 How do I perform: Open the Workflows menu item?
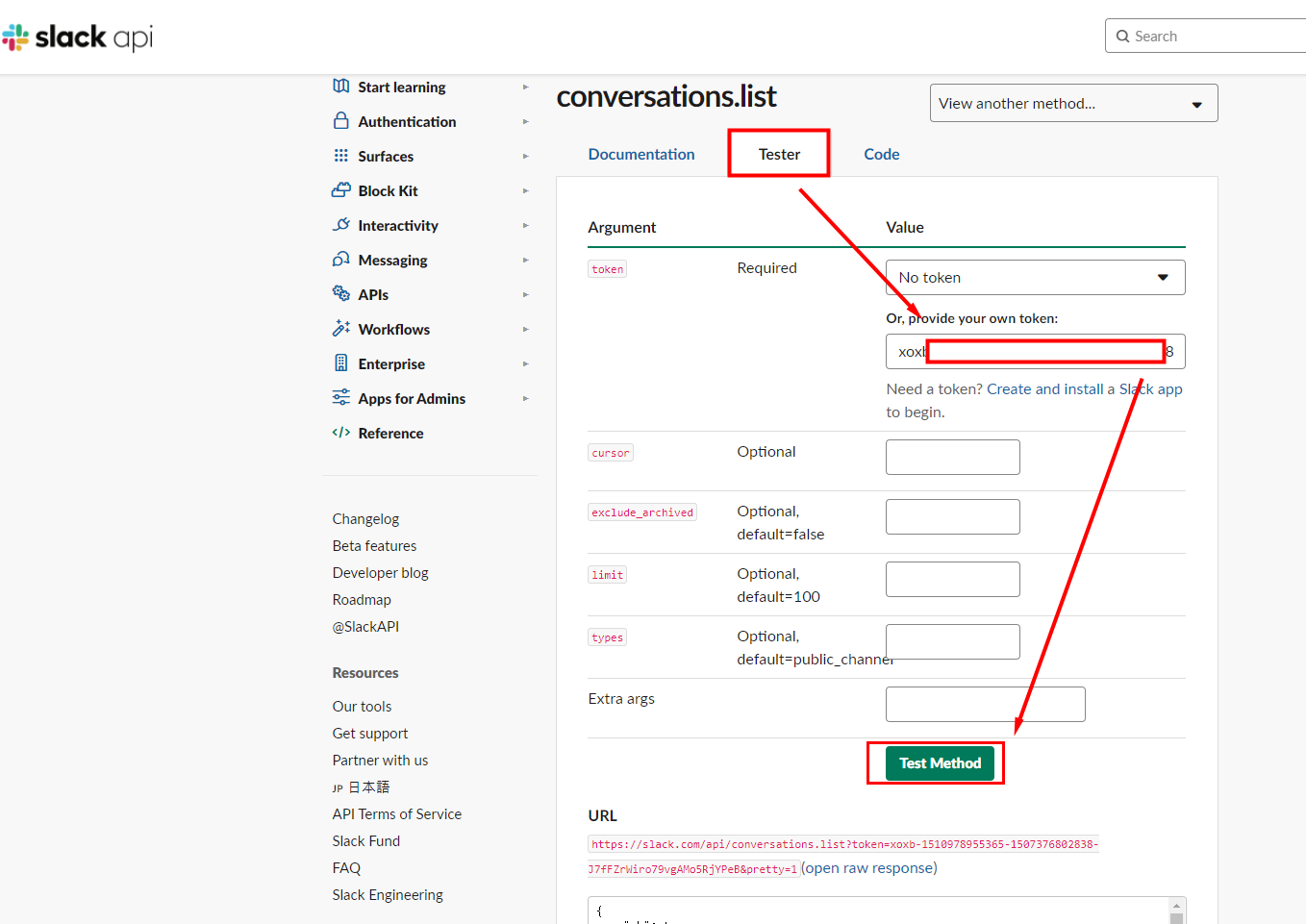coord(393,330)
